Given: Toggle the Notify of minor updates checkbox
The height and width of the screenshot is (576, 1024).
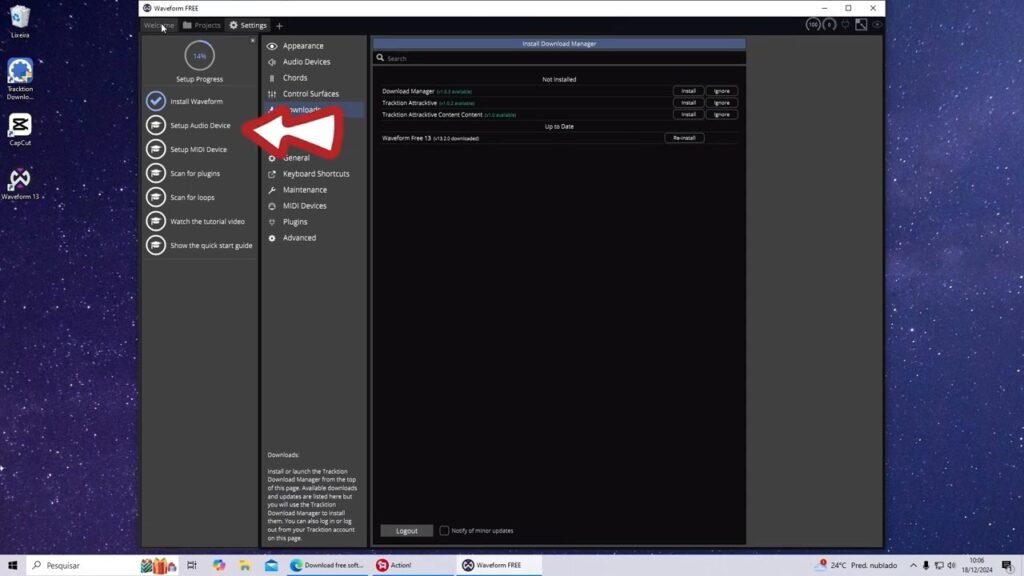Looking at the screenshot, I should point(444,530).
